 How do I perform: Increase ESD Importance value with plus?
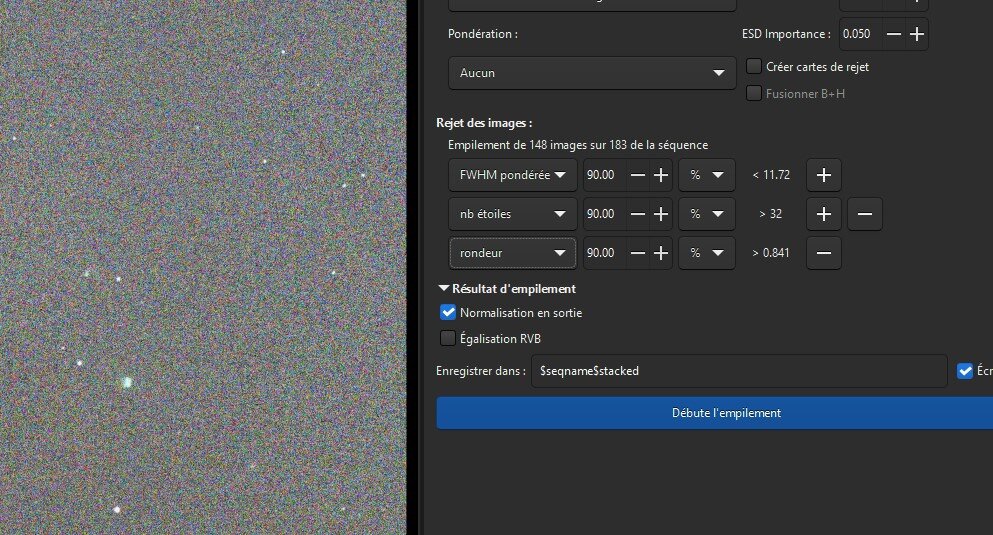(916, 34)
